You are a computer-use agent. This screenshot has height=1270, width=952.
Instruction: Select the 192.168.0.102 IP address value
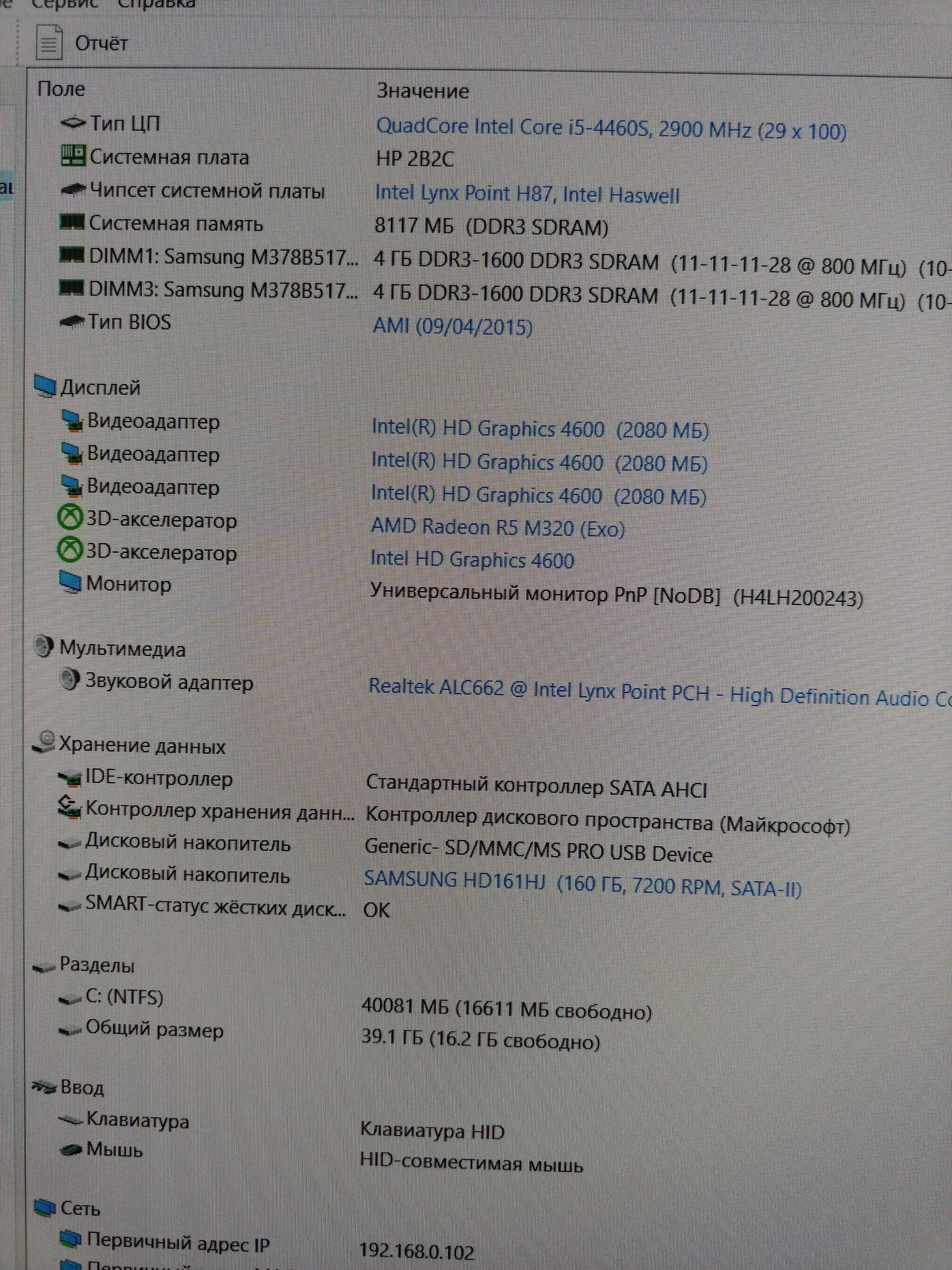[416, 1251]
